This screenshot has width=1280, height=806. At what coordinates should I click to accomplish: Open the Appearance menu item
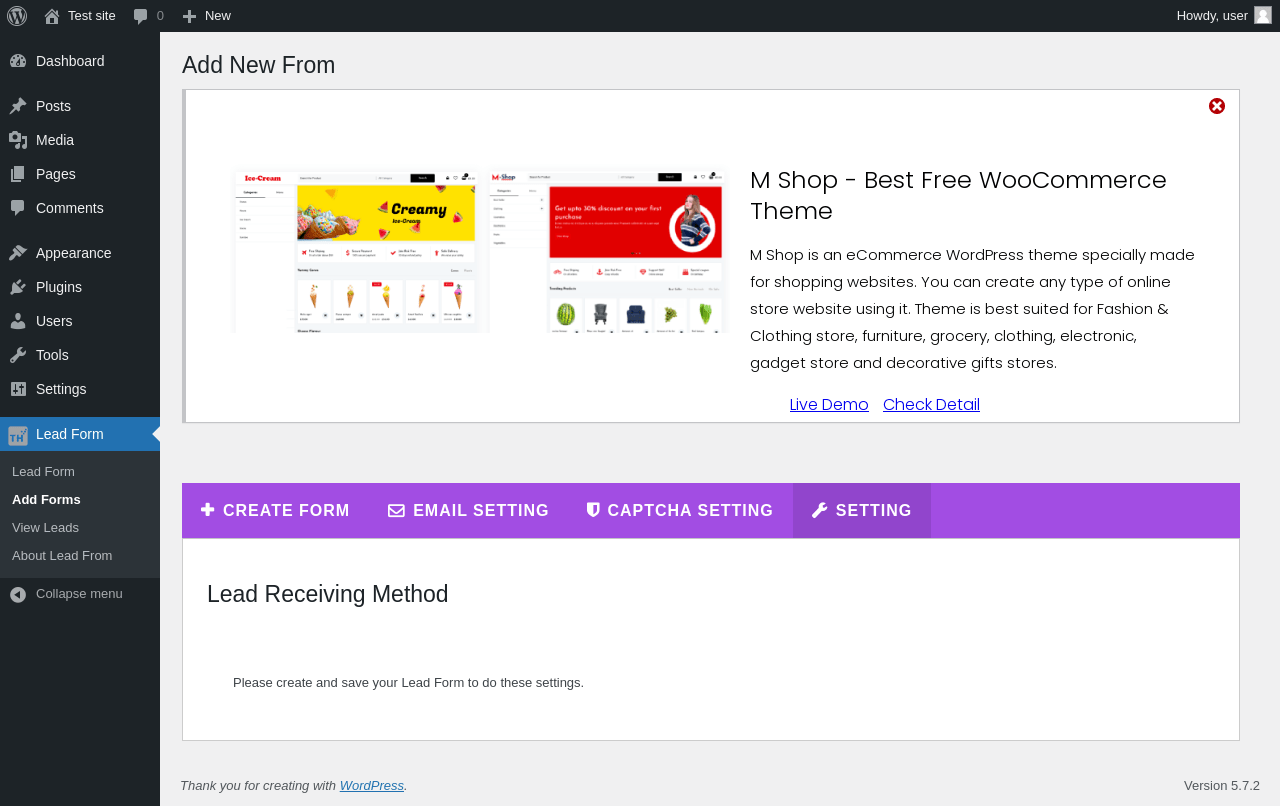pyautogui.click(x=80, y=253)
